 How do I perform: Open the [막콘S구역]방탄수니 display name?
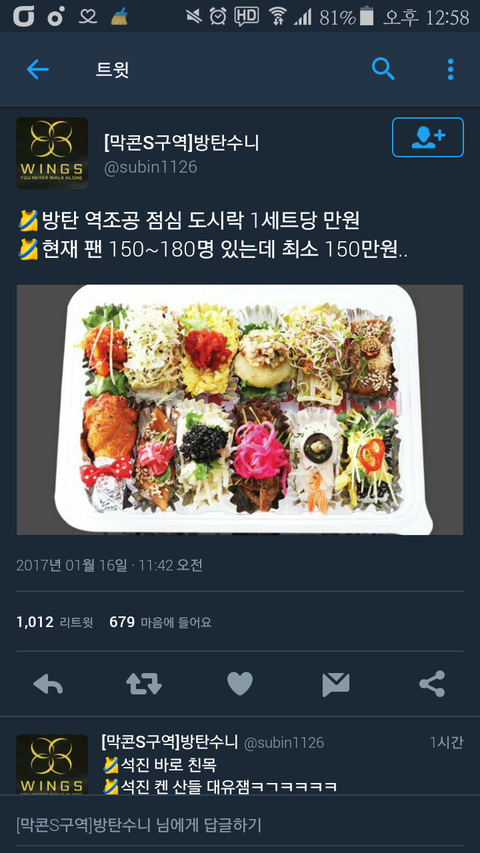[x=182, y=143]
